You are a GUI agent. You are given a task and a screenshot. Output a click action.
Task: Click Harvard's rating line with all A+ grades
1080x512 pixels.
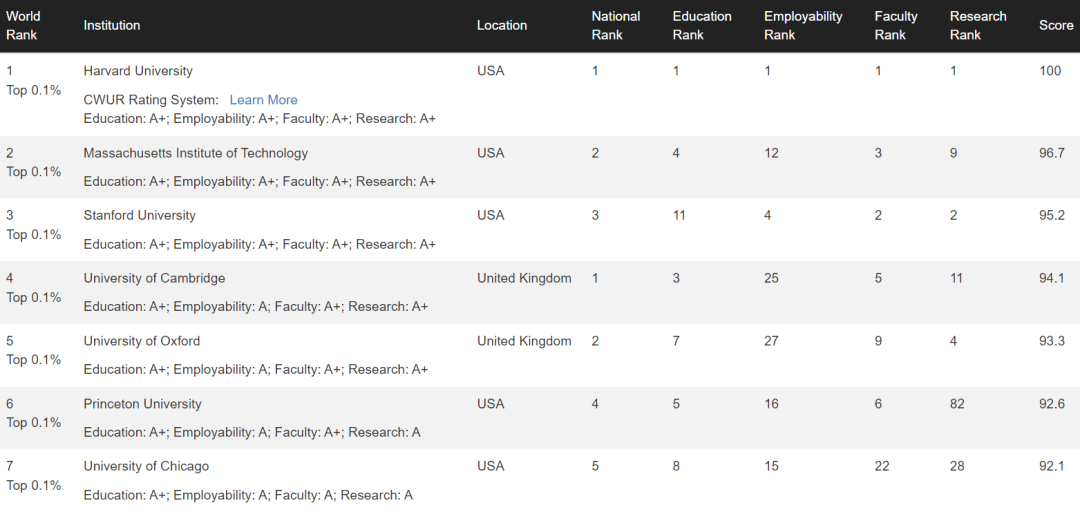pyautogui.click(x=260, y=119)
